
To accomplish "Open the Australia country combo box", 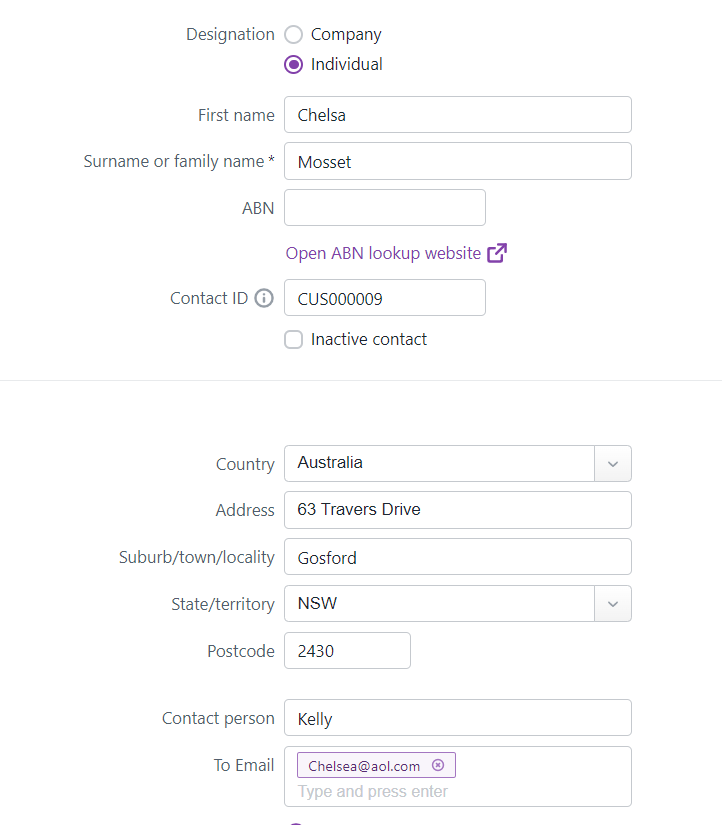I will coord(440,464).
